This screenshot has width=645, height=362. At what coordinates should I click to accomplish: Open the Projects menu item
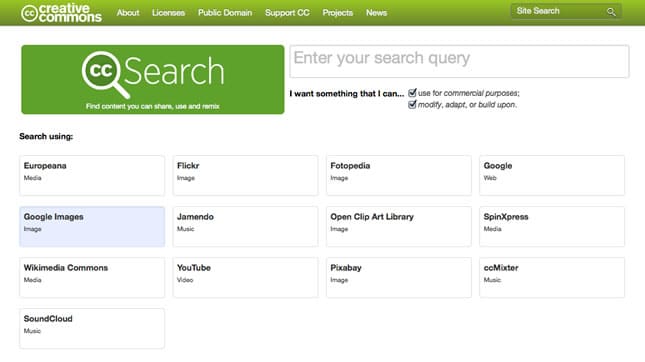[x=338, y=13]
